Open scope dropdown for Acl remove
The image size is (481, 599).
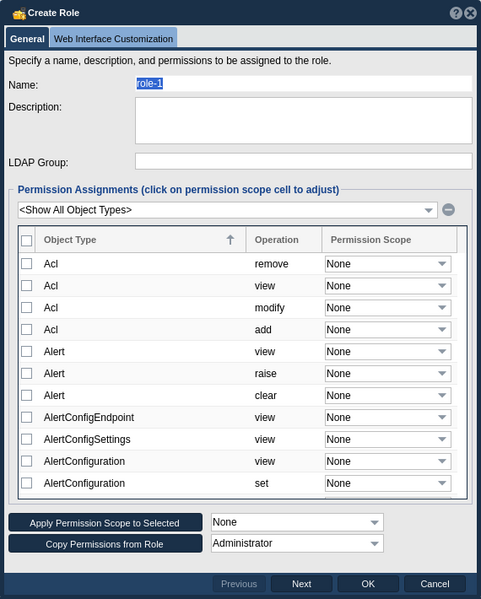coord(388,264)
